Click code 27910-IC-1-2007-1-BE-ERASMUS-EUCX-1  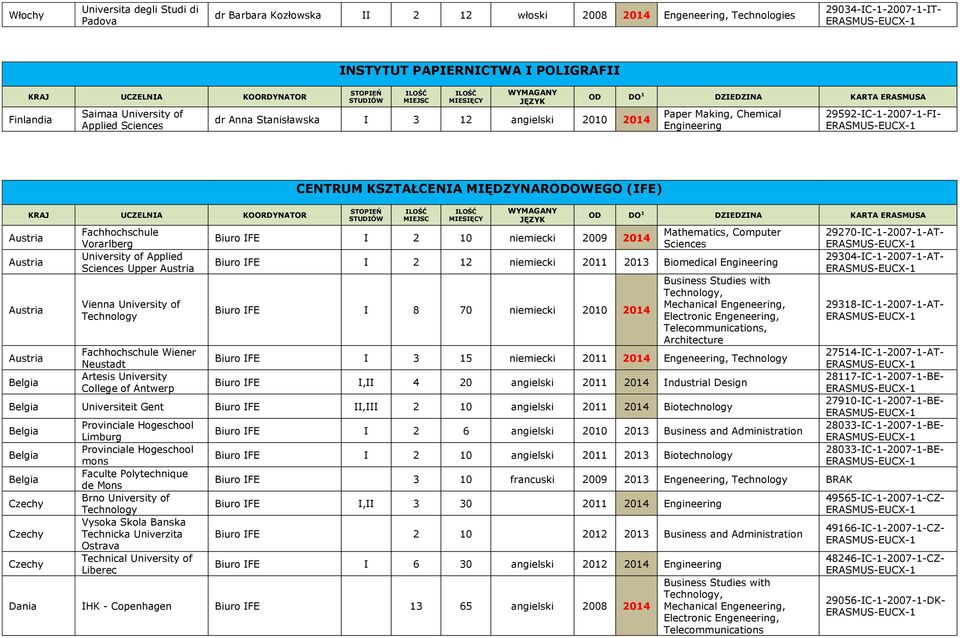[x=887, y=407]
